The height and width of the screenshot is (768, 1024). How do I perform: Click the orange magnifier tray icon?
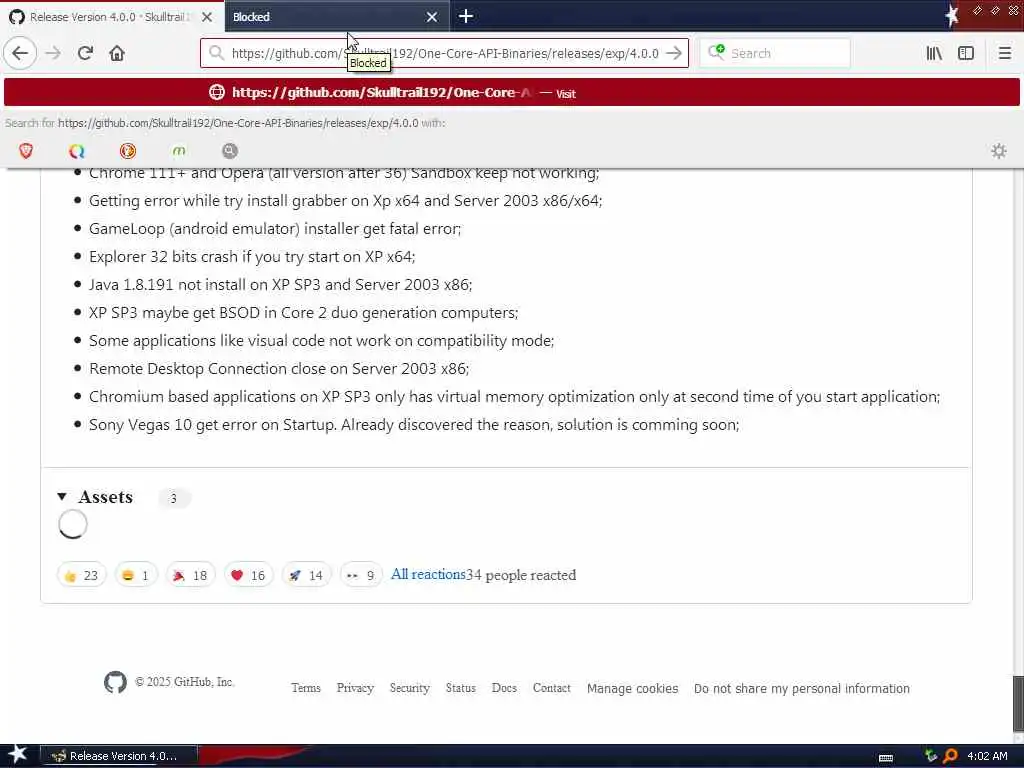pyautogui.click(x=950, y=756)
